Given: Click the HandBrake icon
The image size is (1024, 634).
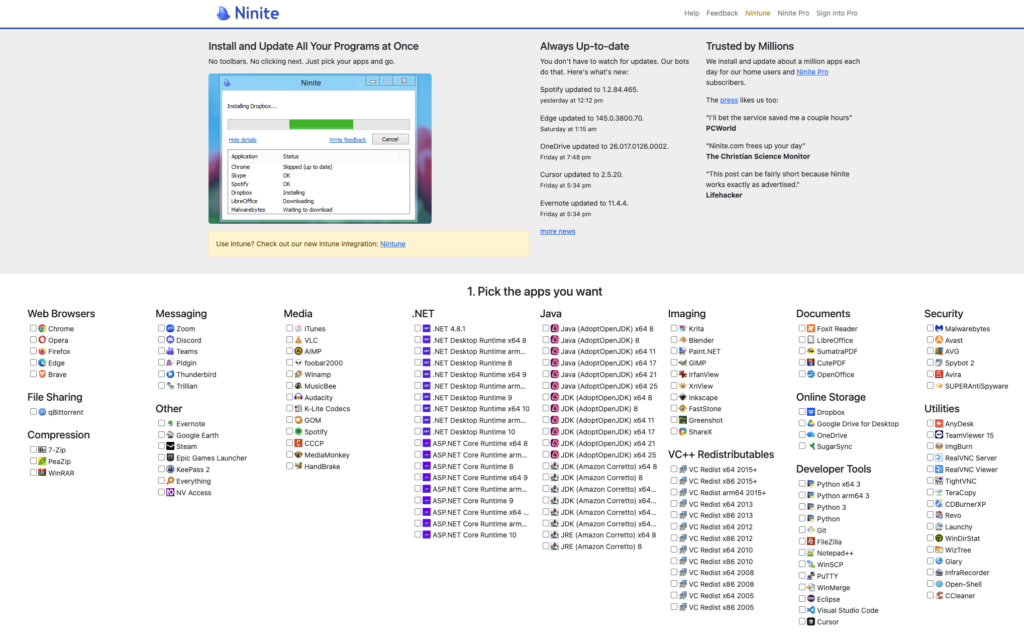Looking at the screenshot, I should click(298, 466).
